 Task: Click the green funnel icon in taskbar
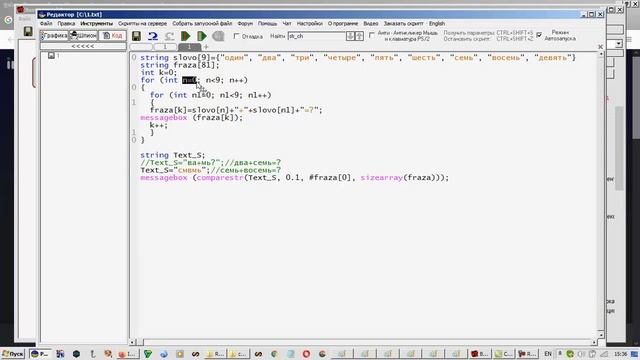coord(148,354)
